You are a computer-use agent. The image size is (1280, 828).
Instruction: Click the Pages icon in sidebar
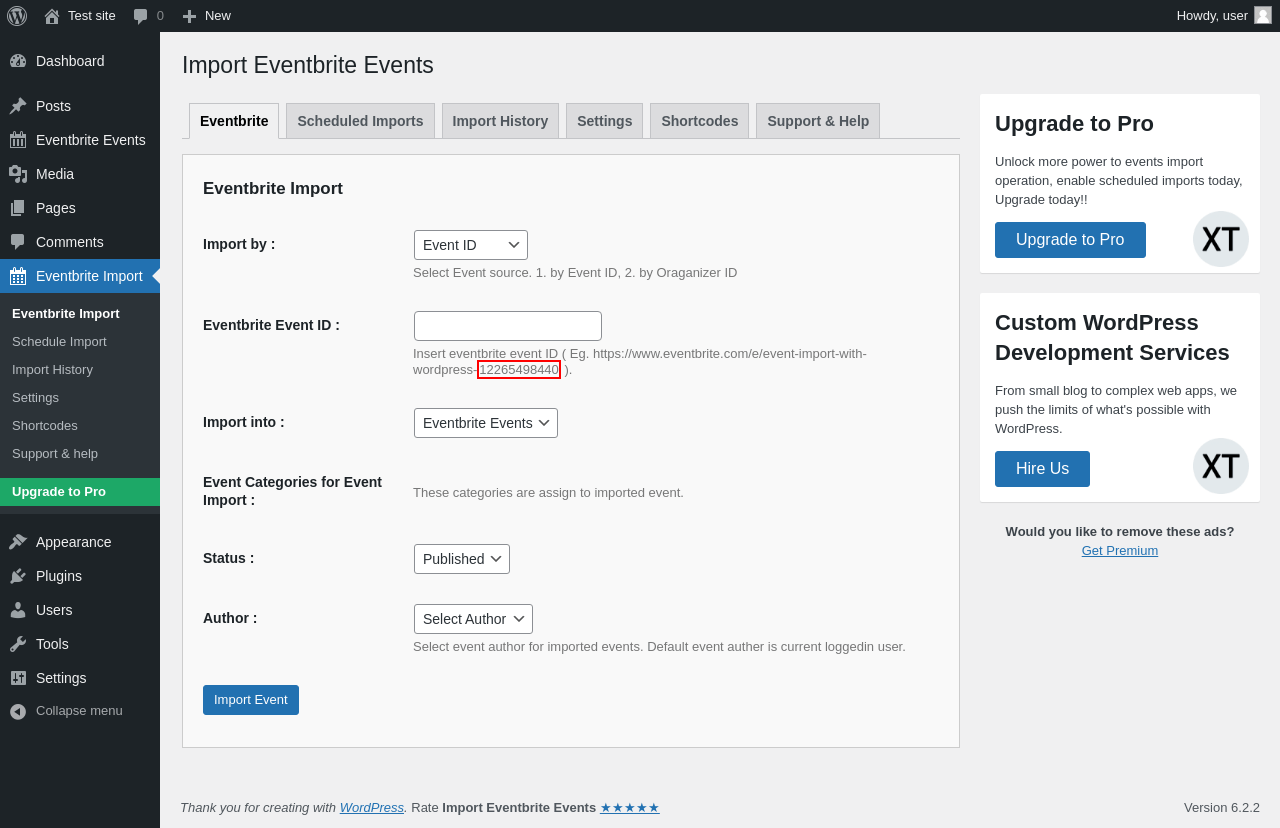click(x=18, y=208)
